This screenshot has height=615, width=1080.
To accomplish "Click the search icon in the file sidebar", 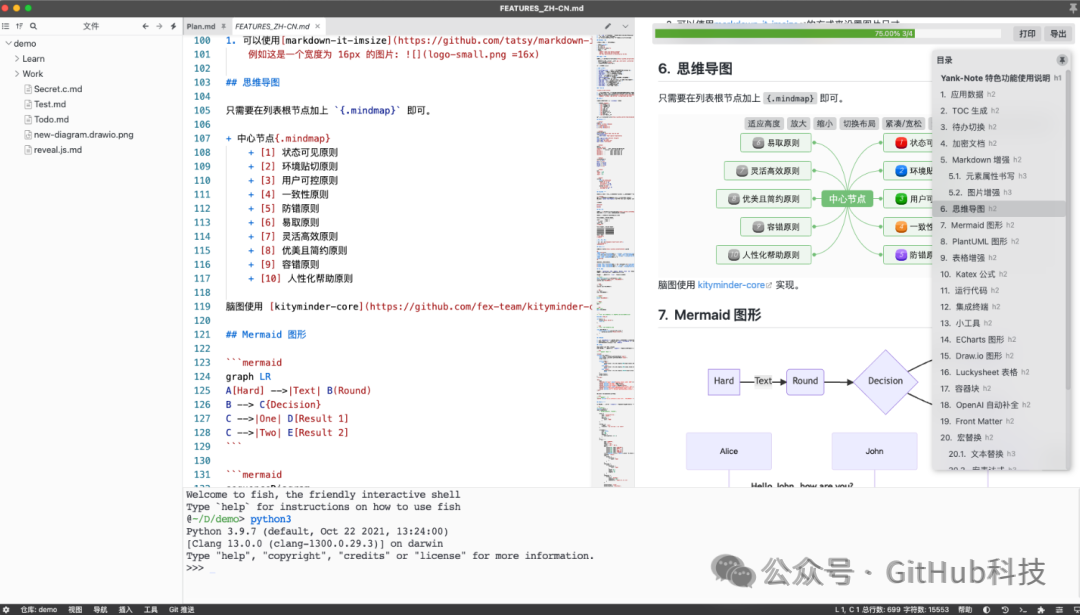I will tap(33, 26).
